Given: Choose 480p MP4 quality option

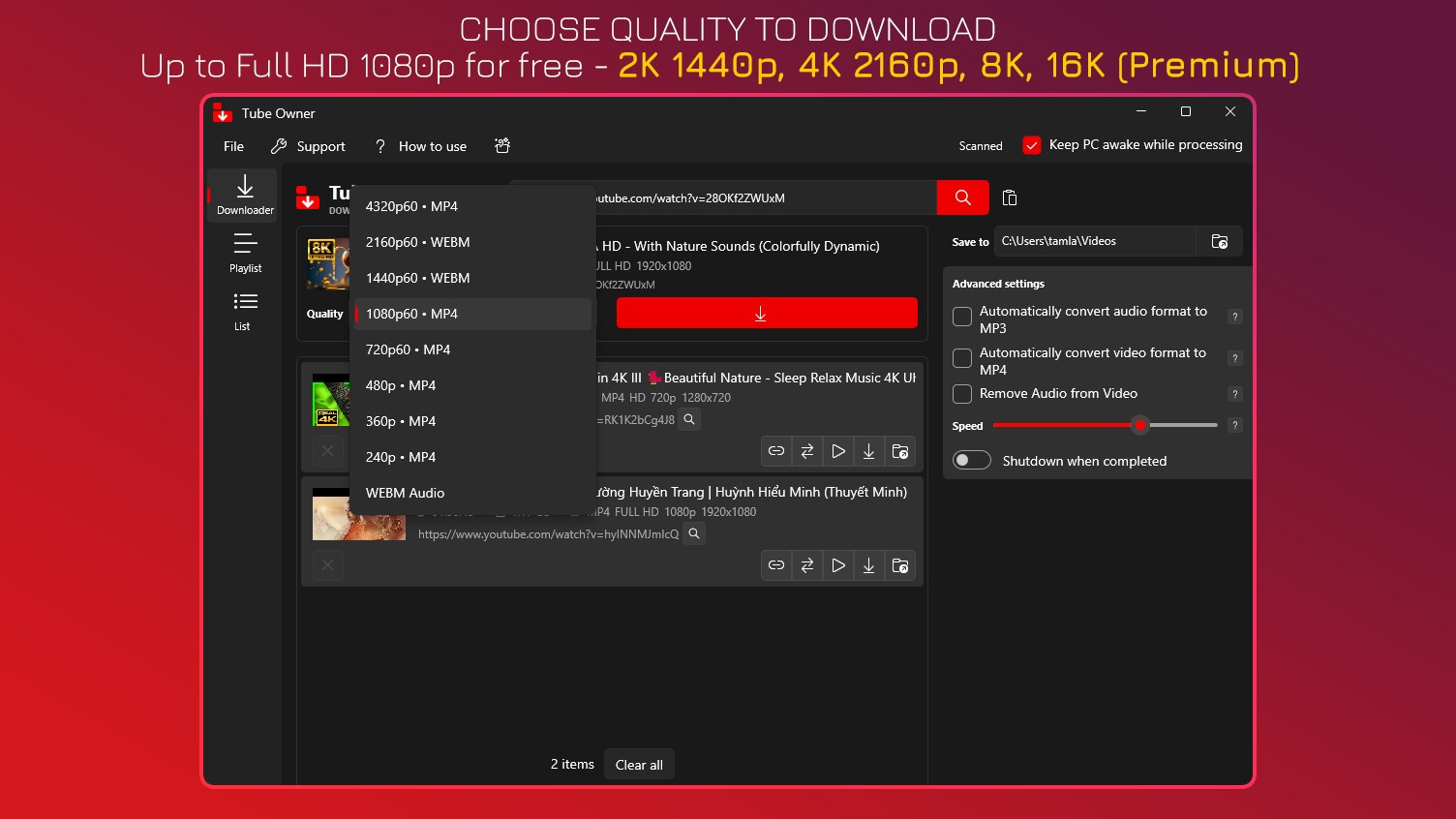Looking at the screenshot, I should pyautogui.click(x=472, y=385).
